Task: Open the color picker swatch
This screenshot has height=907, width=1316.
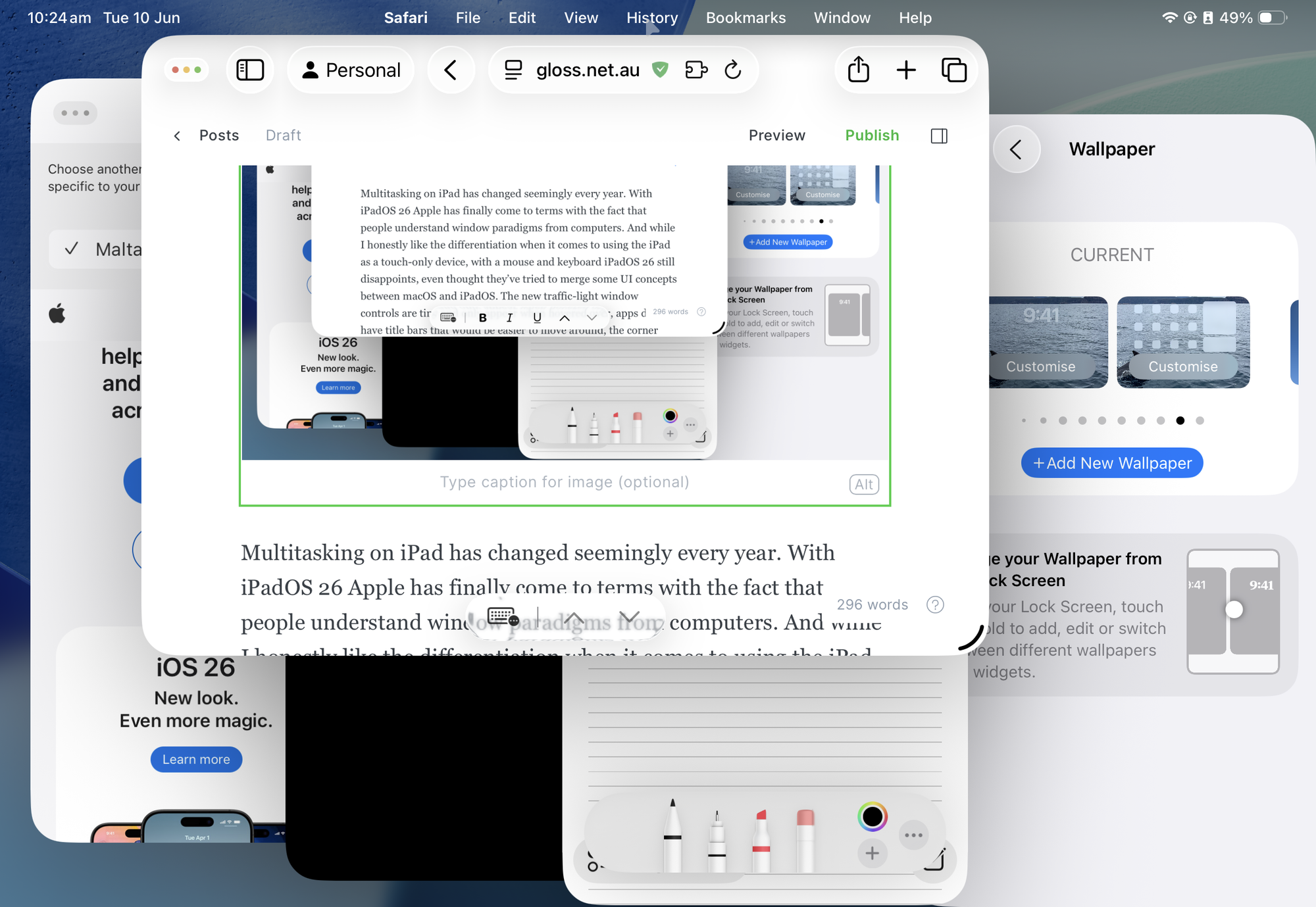Action: coord(873,817)
